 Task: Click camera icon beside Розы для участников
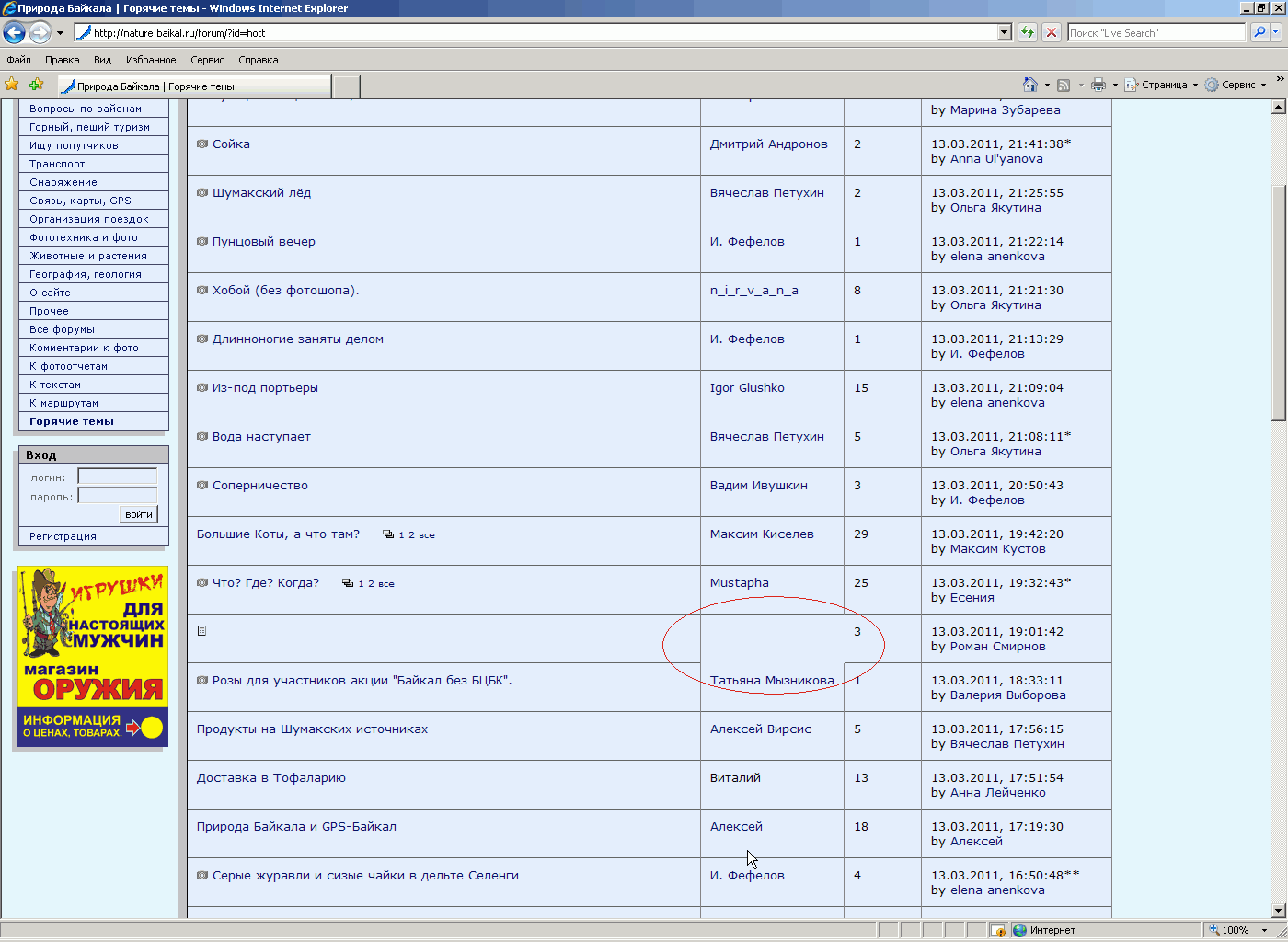[x=202, y=680]
